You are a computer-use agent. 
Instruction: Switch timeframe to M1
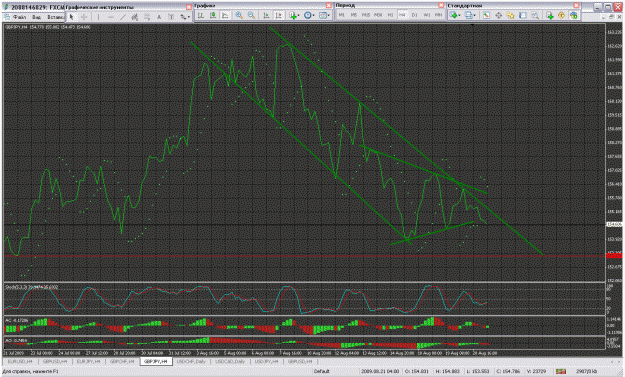click(x=342, y=15)
